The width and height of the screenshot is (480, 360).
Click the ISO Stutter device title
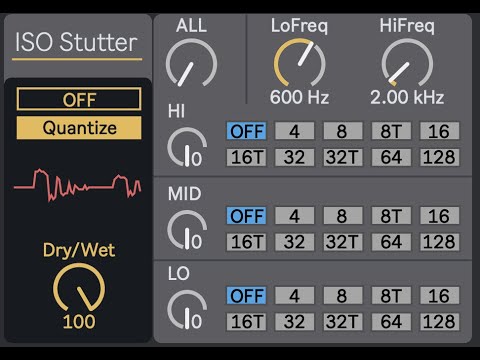coord(76,42)
